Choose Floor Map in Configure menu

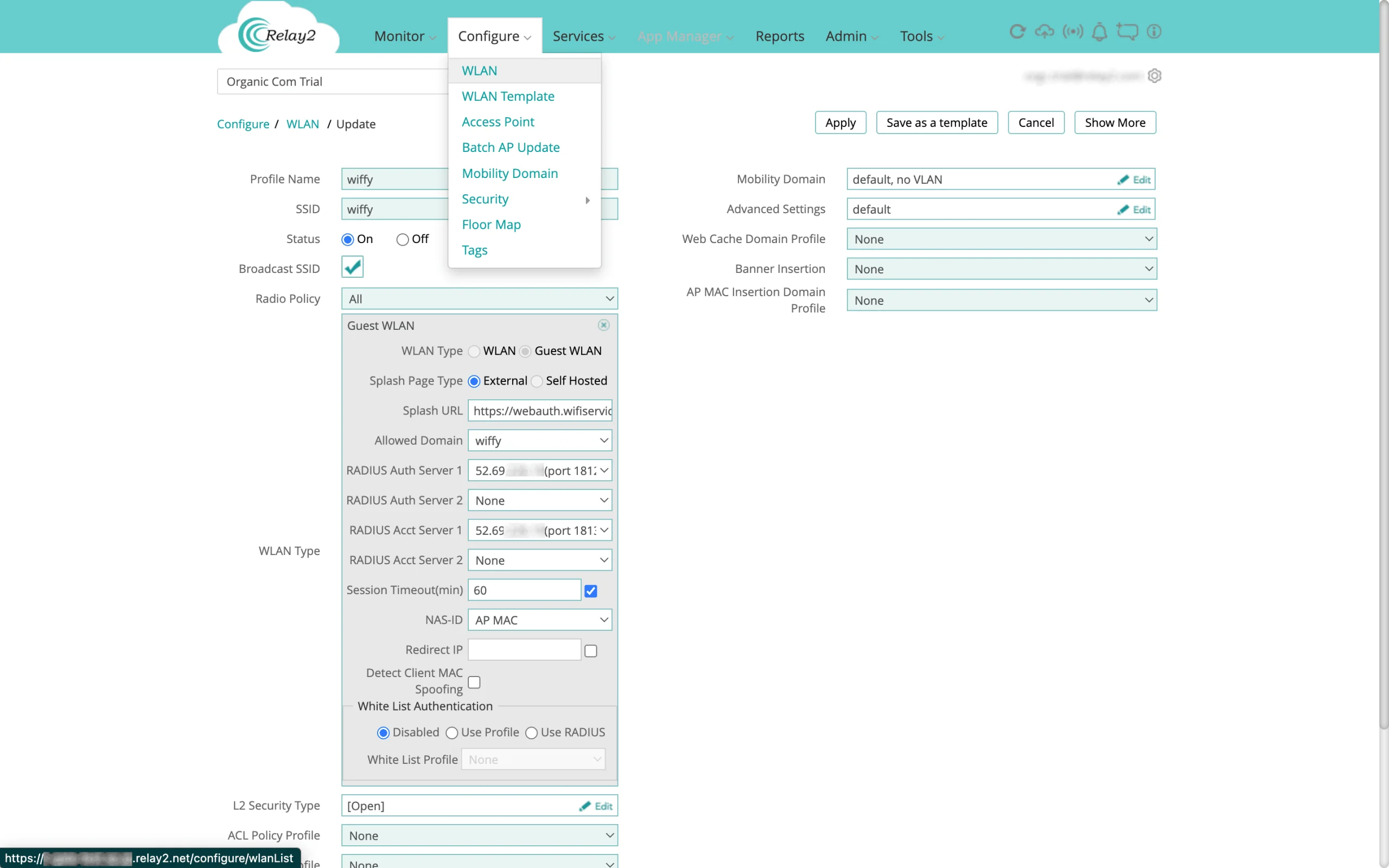(x=492, y=225)
